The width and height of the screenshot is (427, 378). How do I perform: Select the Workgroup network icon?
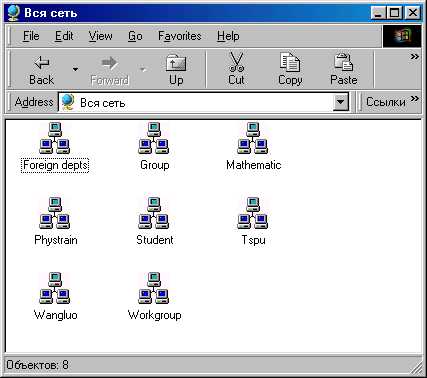click(154, 288)
